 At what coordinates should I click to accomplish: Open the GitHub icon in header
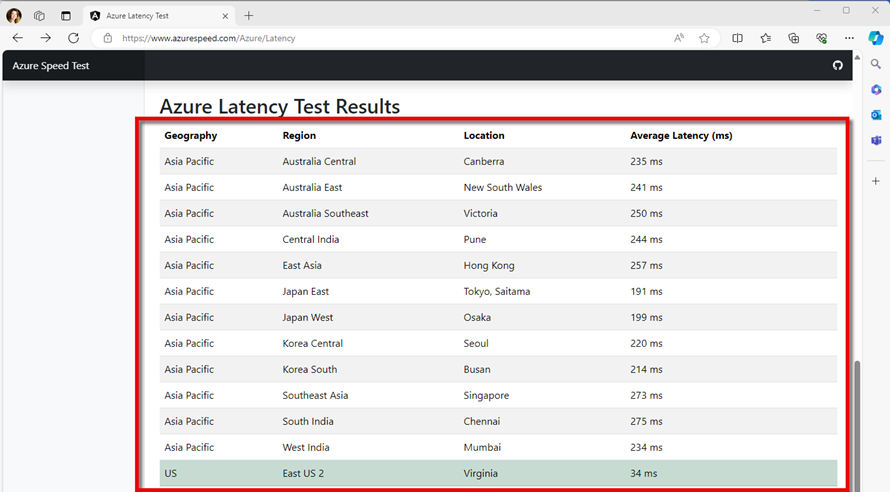pos(838,66)
